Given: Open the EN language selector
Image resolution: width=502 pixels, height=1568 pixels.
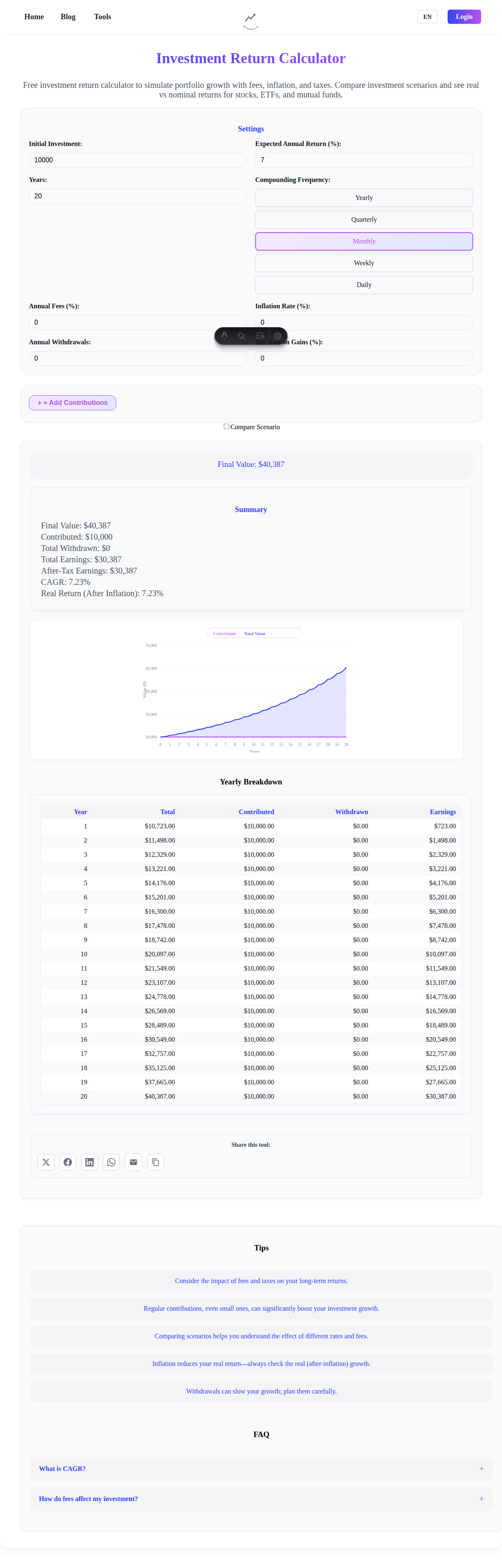Looking at the screenshot, I should coord(427,17).
